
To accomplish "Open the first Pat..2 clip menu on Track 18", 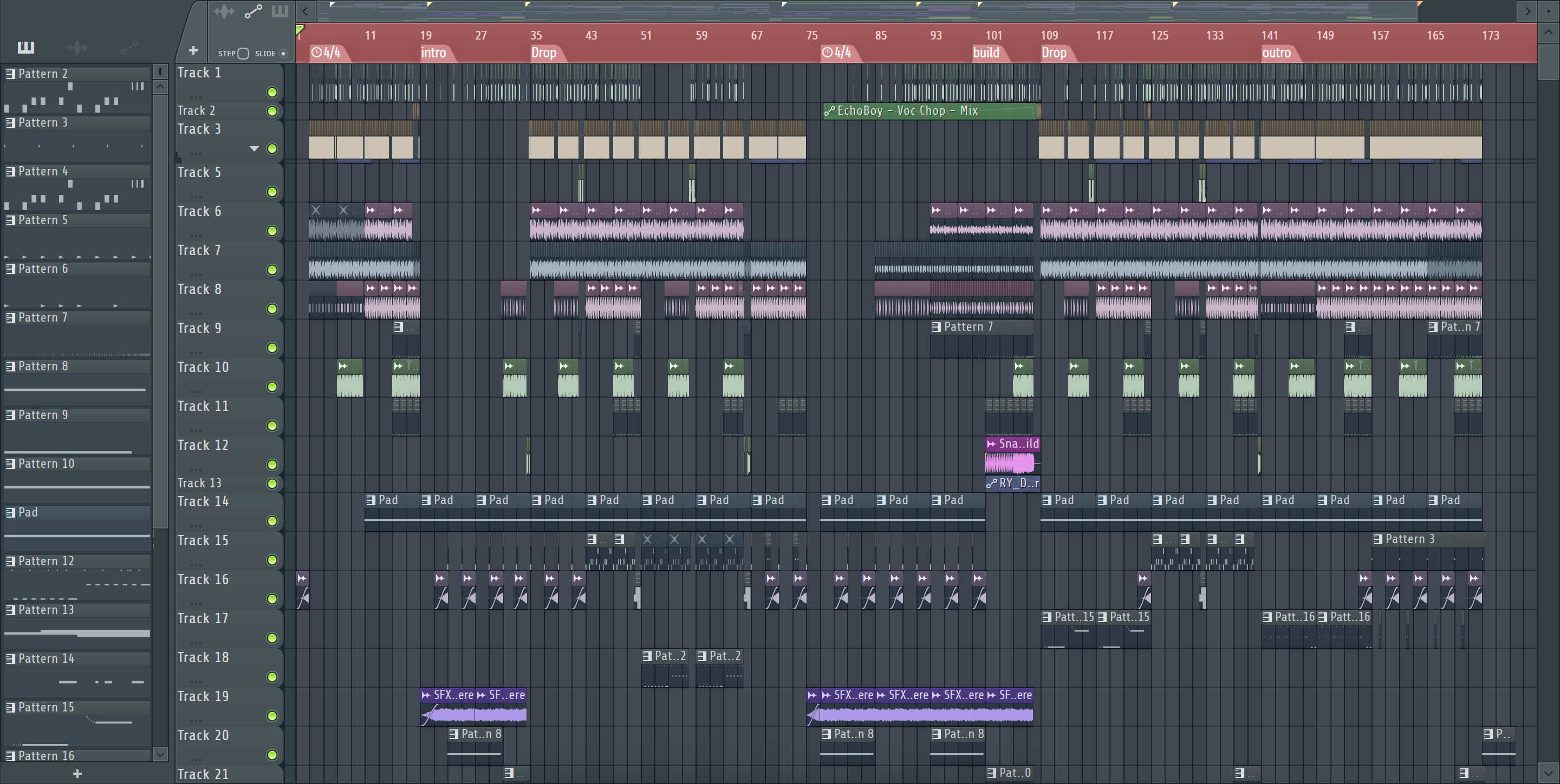I will click(647, 656).
